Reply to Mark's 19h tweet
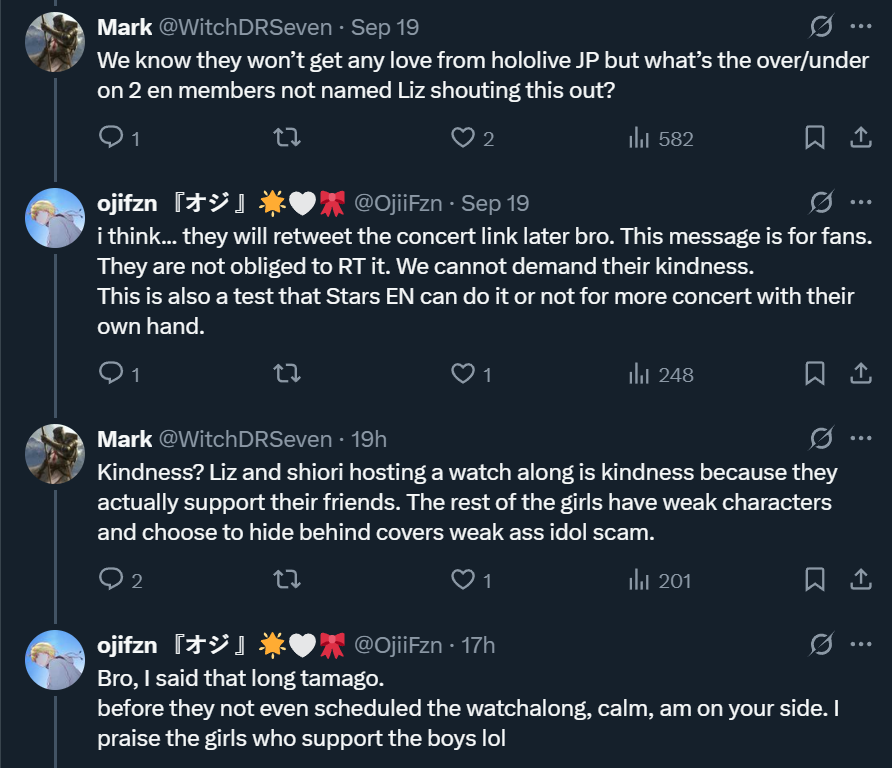The height and width of the screenshot is (768, 892). pyautogui.click(x=111, y=580)
